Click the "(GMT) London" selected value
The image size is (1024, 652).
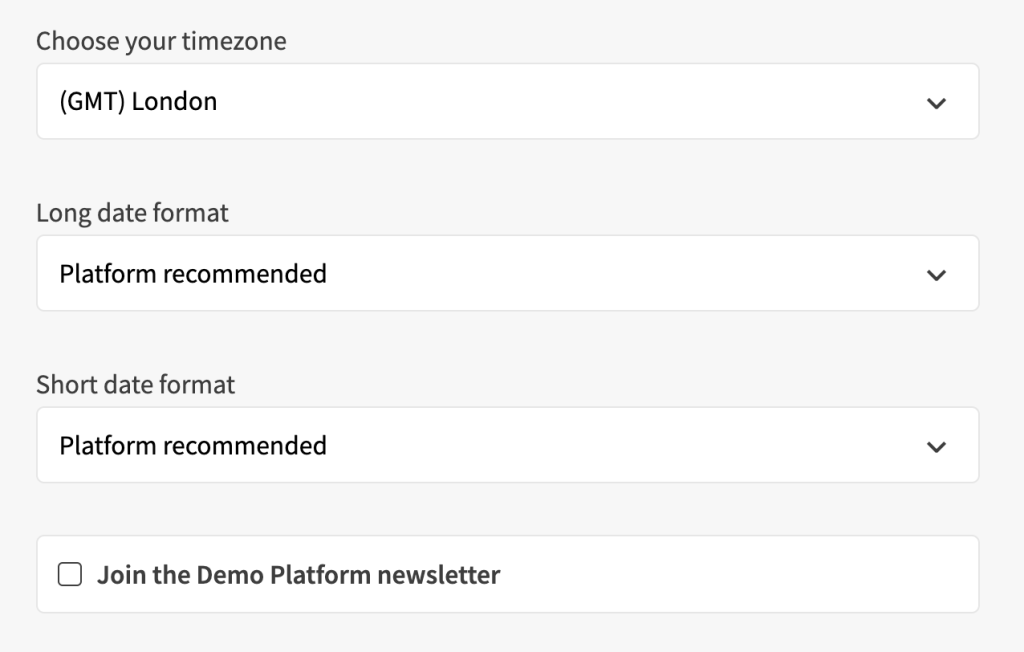point(138,102)
